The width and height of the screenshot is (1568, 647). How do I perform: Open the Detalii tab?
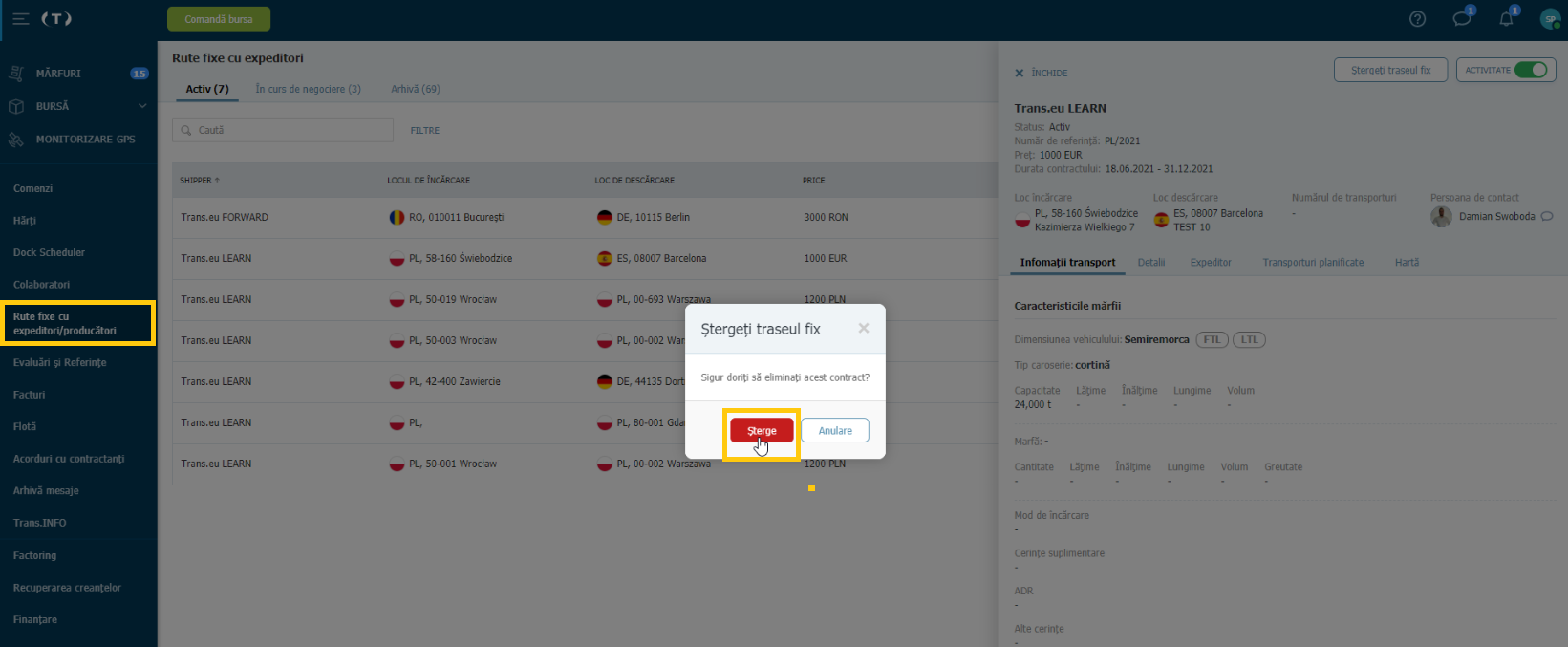(1151, 262)
